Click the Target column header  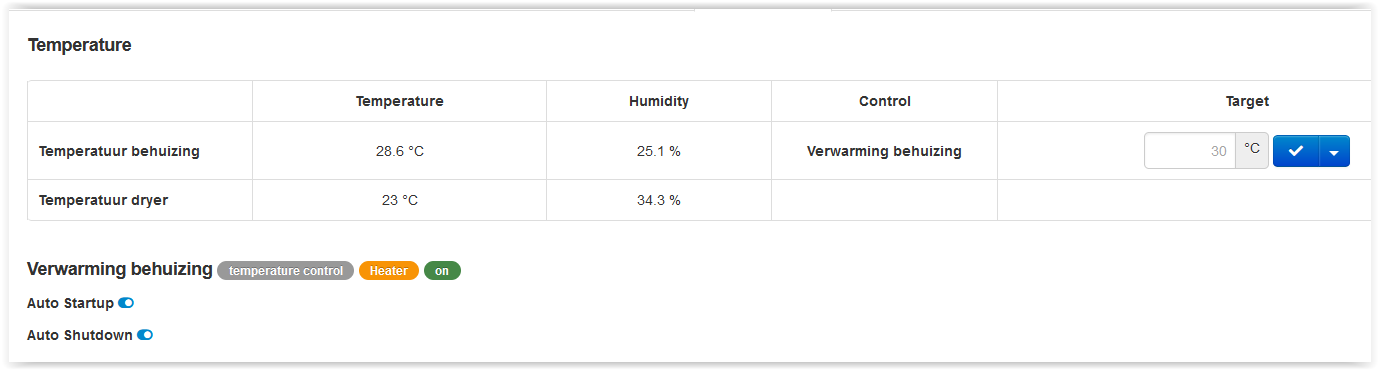(1247, 101)
